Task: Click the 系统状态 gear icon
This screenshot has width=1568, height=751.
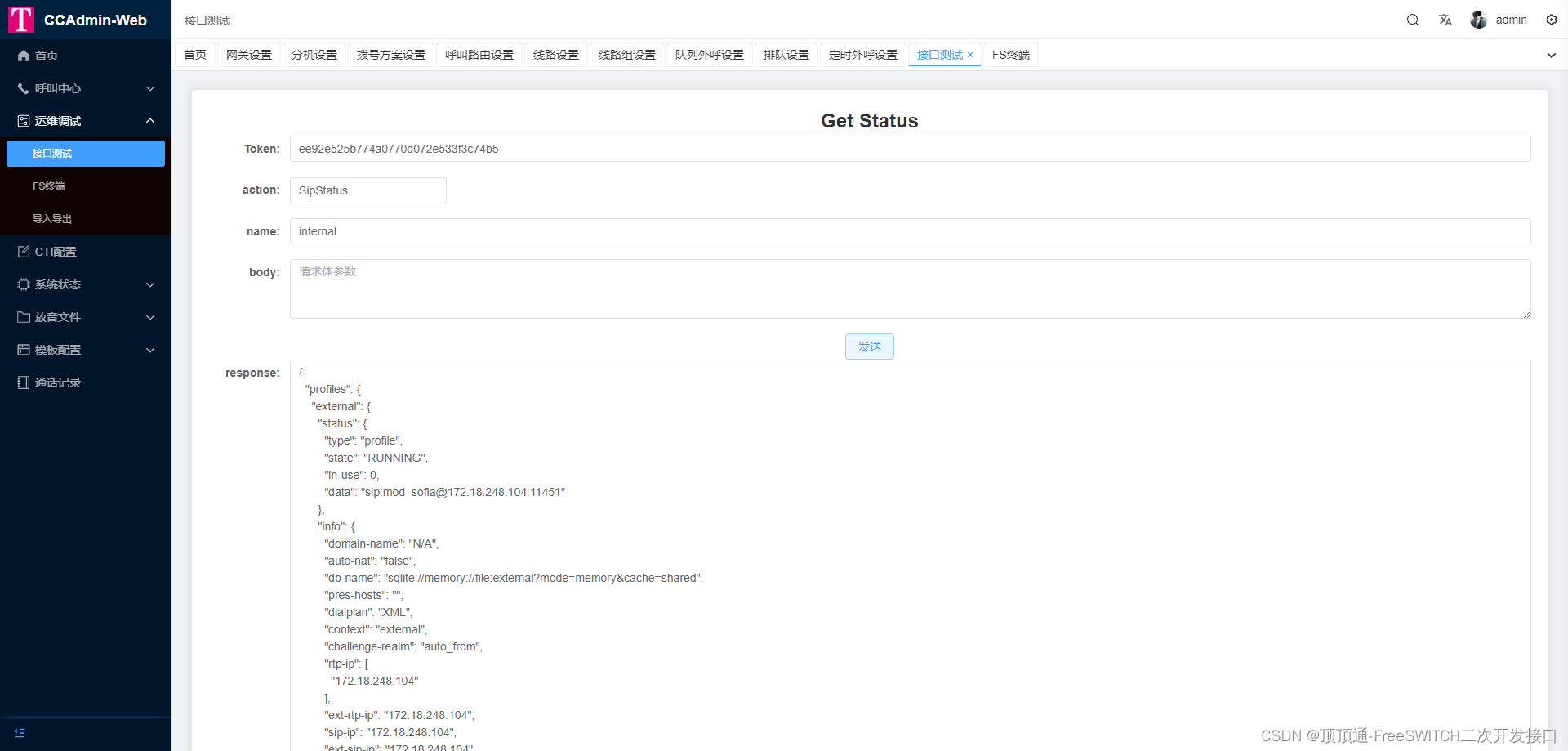Action: (x=23, y=284)
